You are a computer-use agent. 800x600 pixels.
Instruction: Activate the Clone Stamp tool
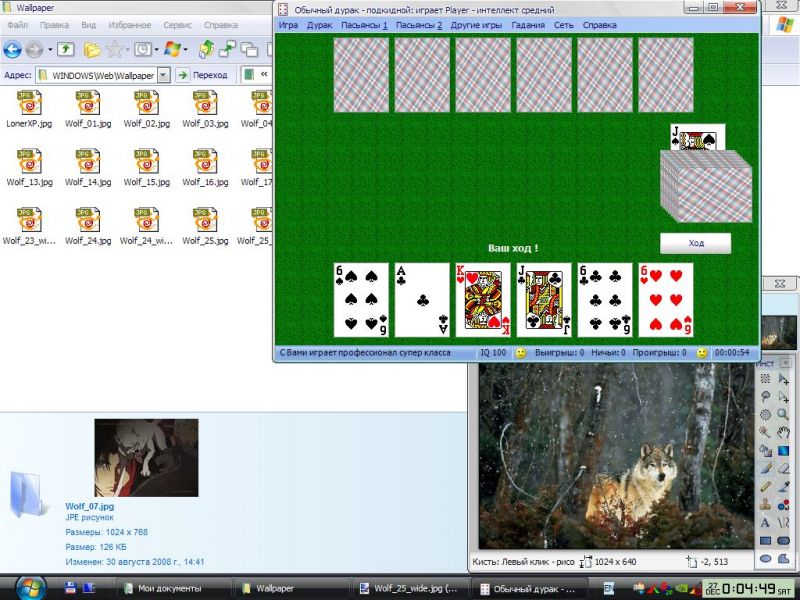tap(766, 504)
